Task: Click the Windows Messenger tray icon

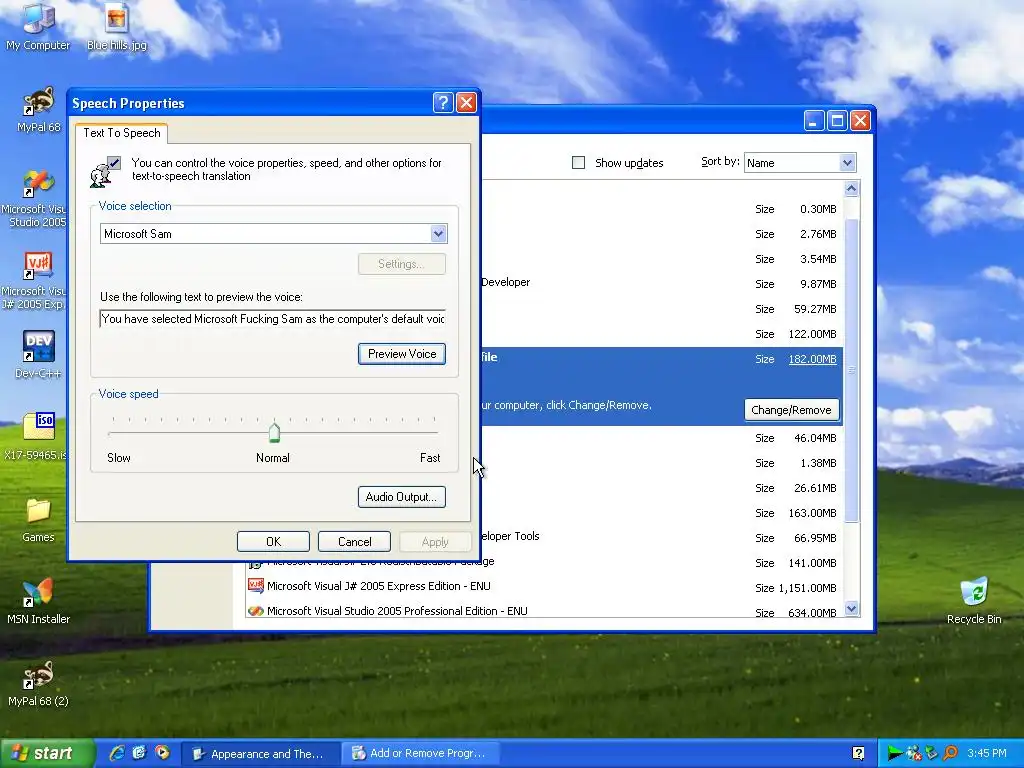Action: (913, 754)
